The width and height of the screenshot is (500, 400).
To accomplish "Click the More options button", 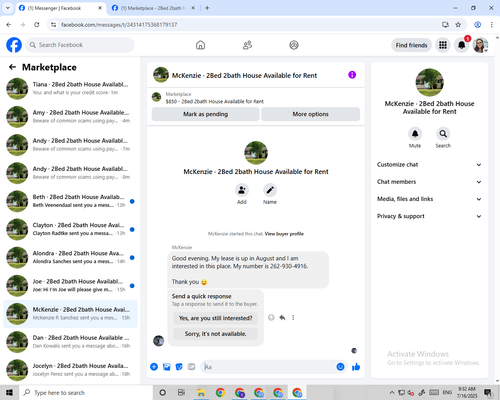I will click(310, 114).
